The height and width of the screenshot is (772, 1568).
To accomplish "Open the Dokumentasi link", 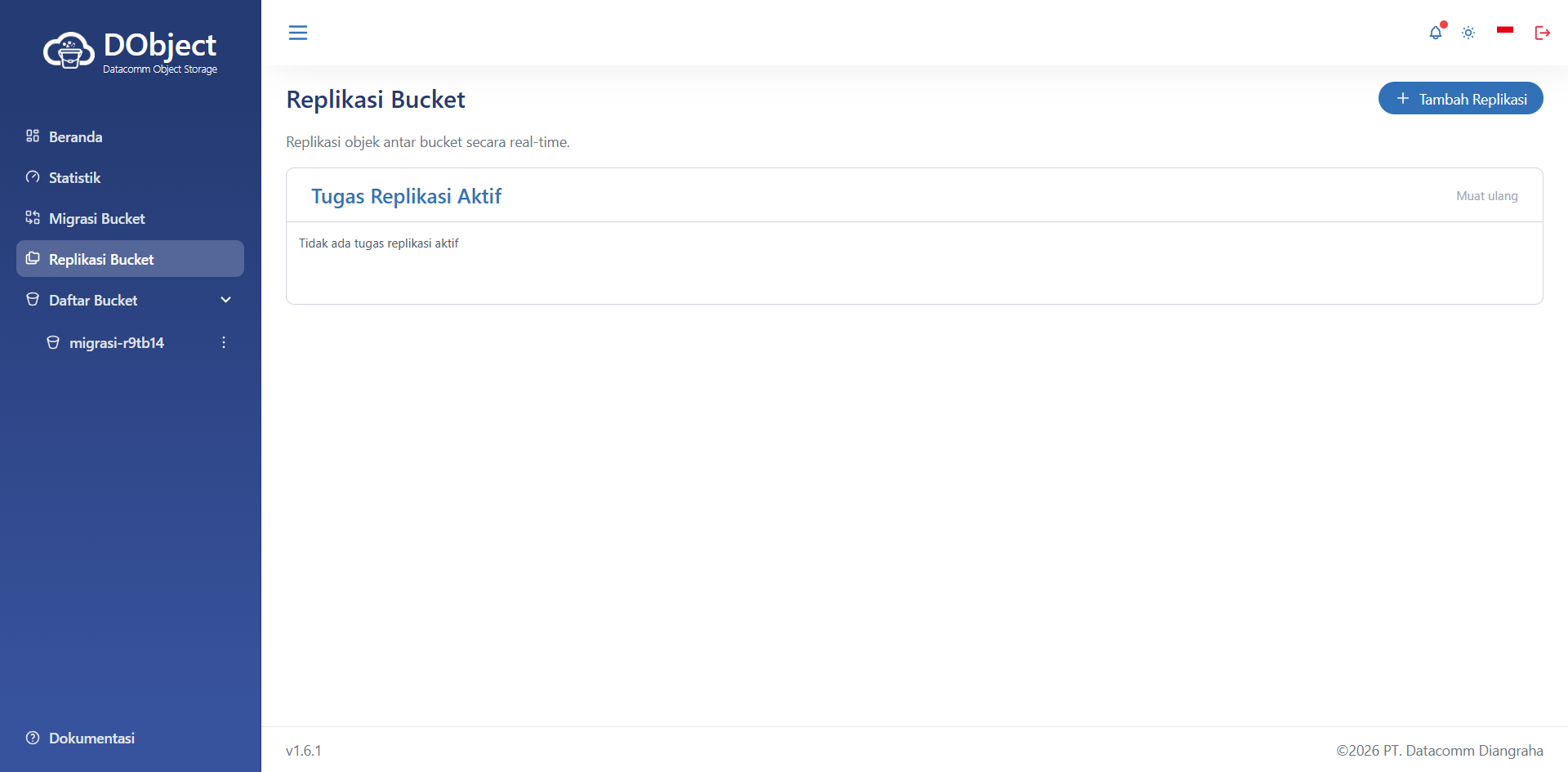I will click(x=91, y=738).
